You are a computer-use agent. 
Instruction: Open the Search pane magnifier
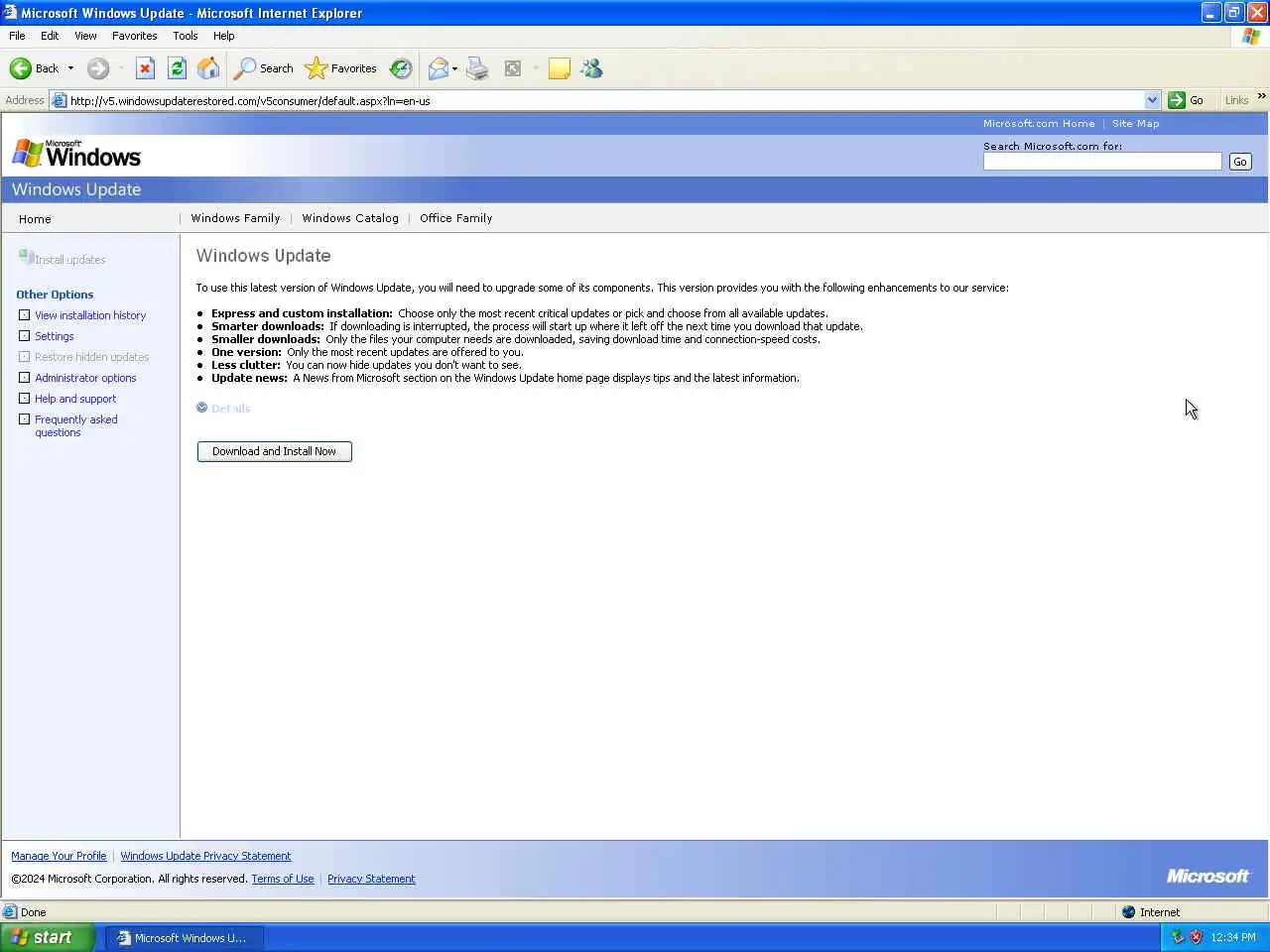click(244, 68)
